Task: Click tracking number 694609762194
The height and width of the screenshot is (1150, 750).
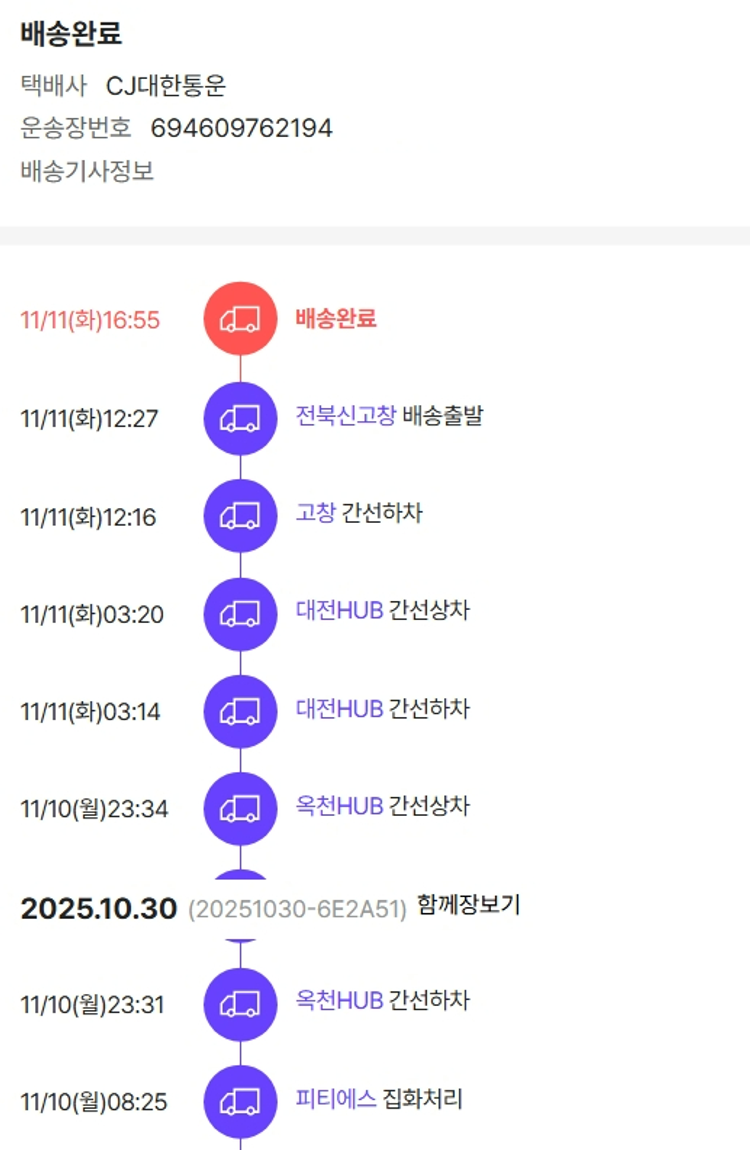Action: click(x=241, y=128)
